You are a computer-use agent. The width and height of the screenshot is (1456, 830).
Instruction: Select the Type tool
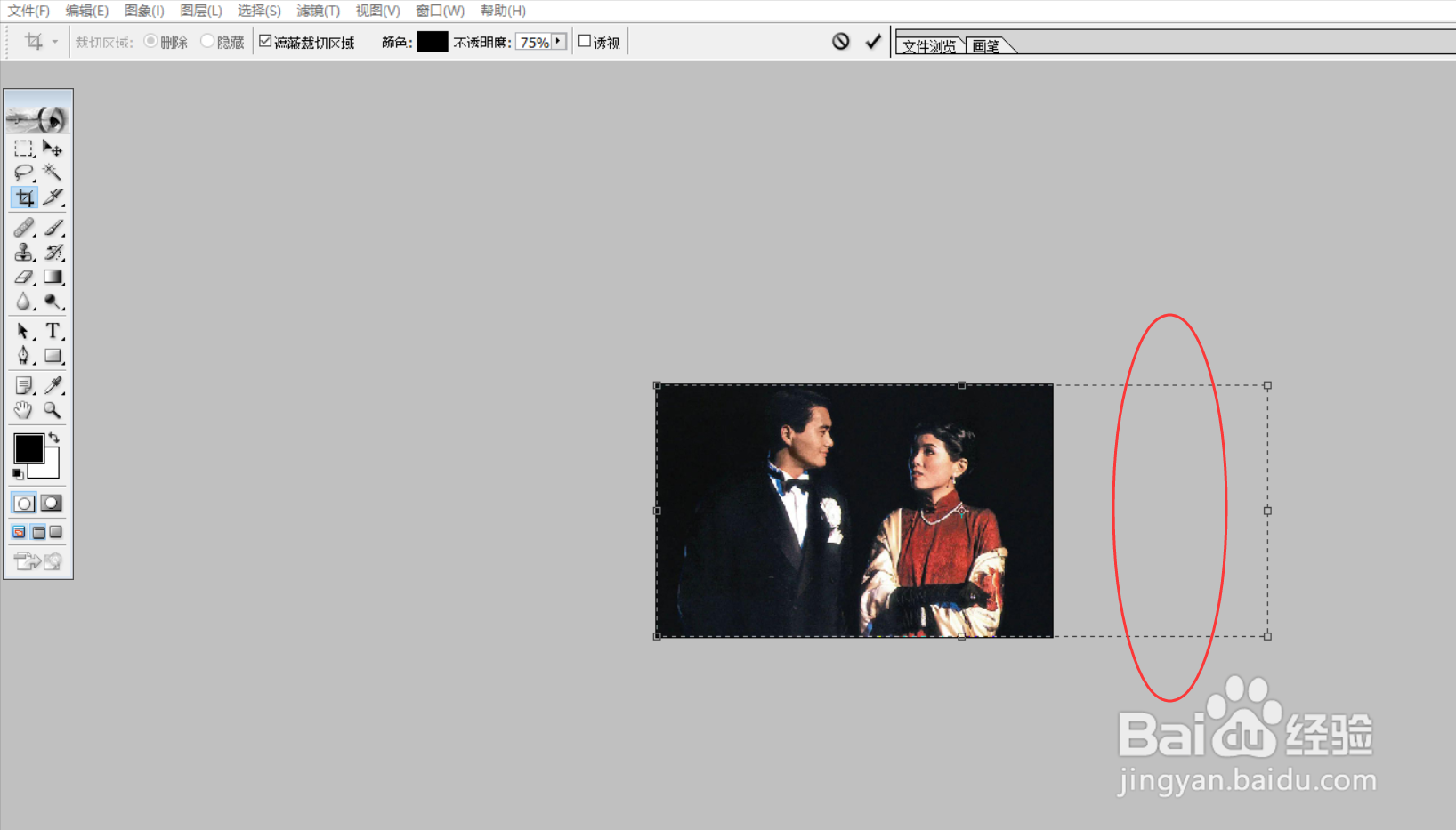(53, 332)
